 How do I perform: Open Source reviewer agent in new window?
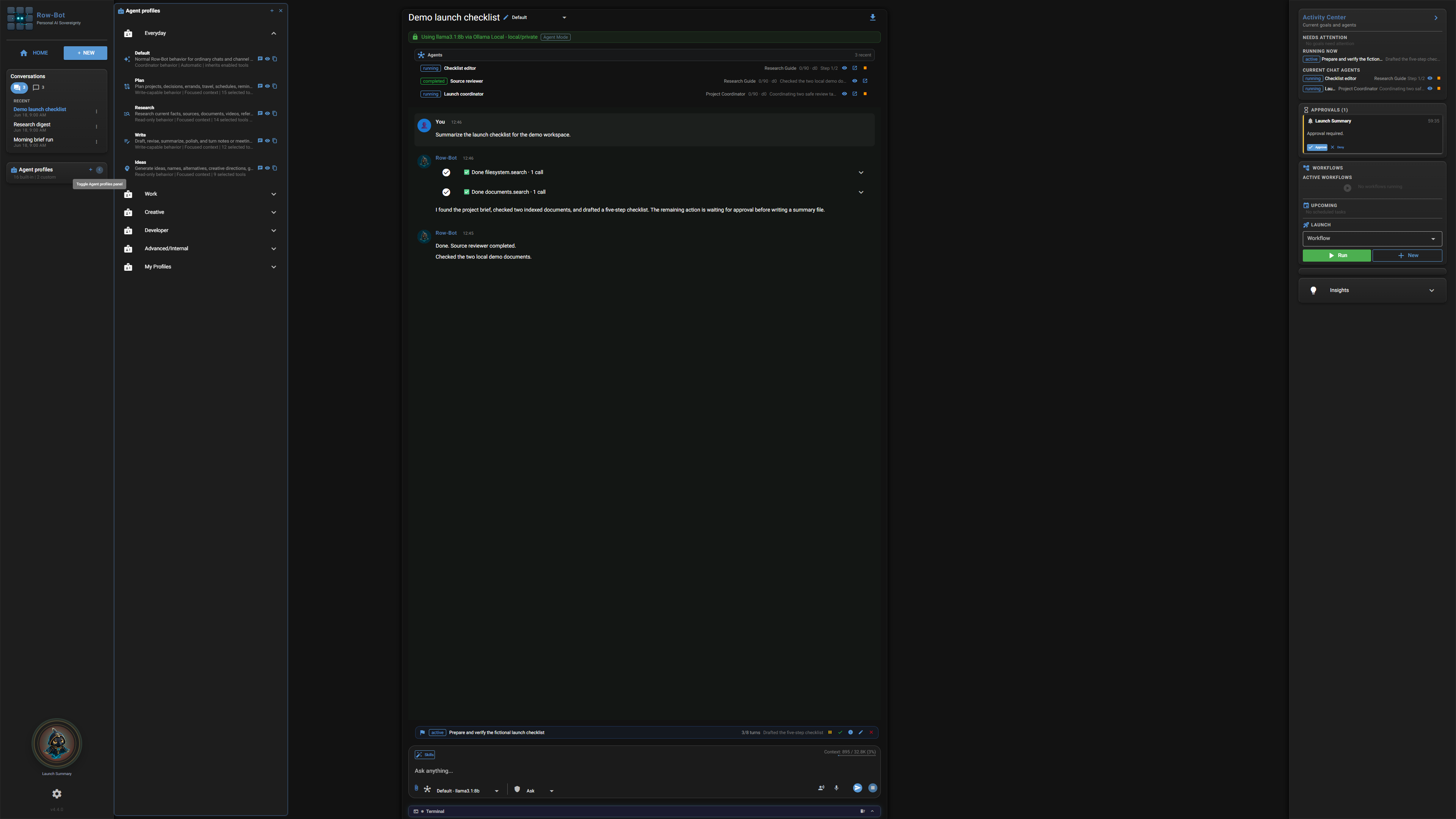[865, 81]
